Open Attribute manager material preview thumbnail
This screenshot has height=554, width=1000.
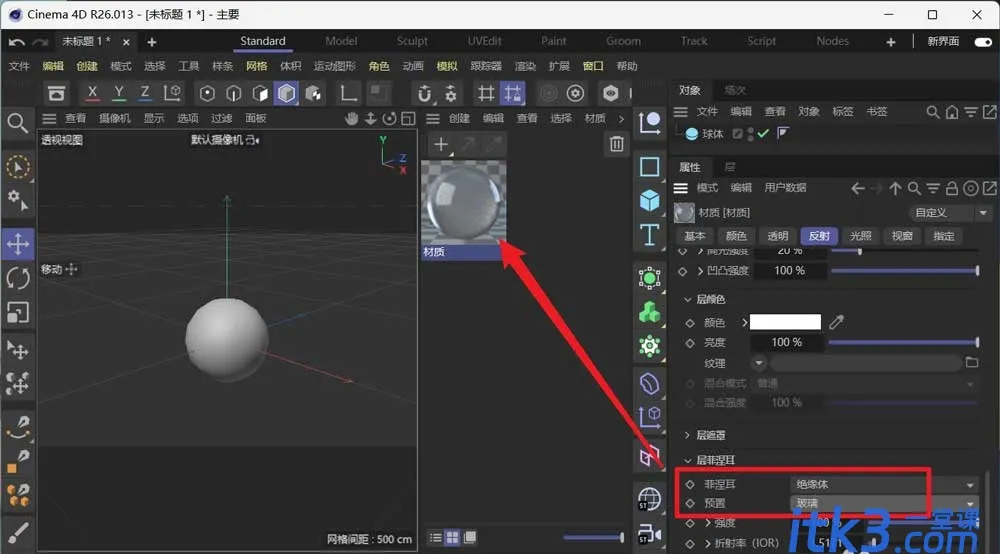tap(684, 212)
